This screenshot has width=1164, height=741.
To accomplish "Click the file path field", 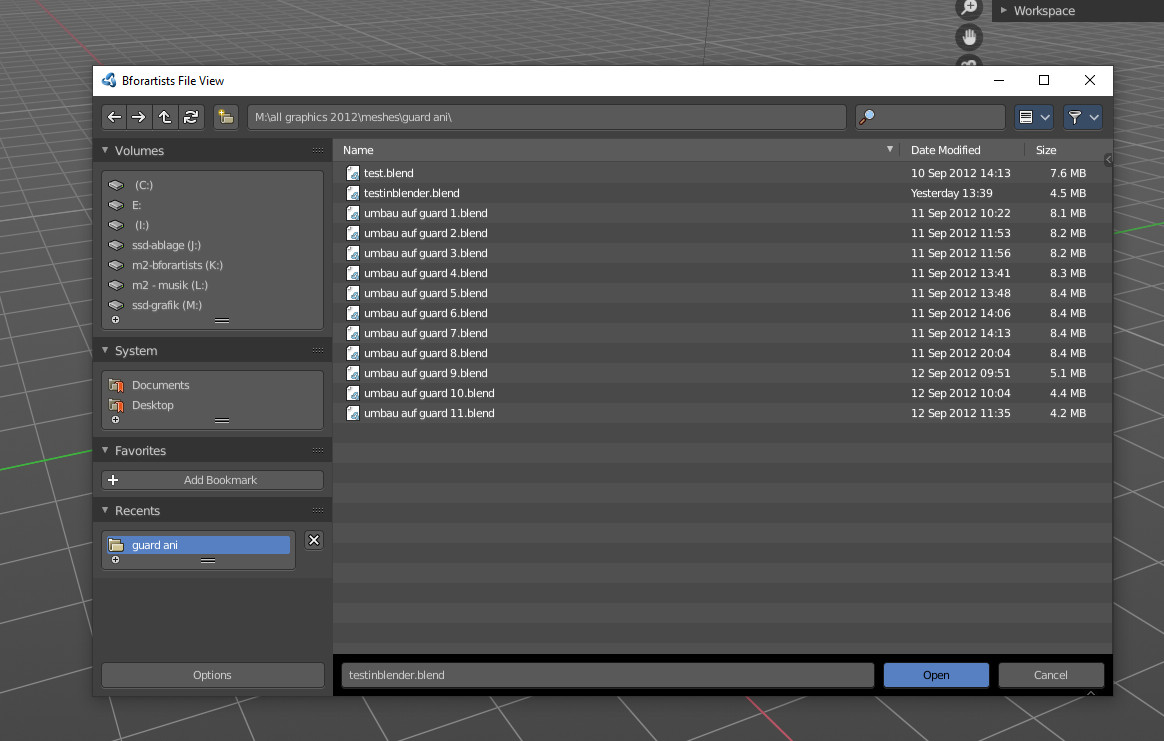I will click(546, 117).
